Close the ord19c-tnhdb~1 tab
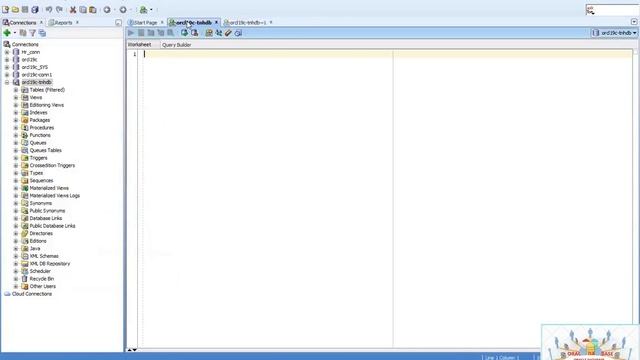640x360 pixels. pos(271,22)
